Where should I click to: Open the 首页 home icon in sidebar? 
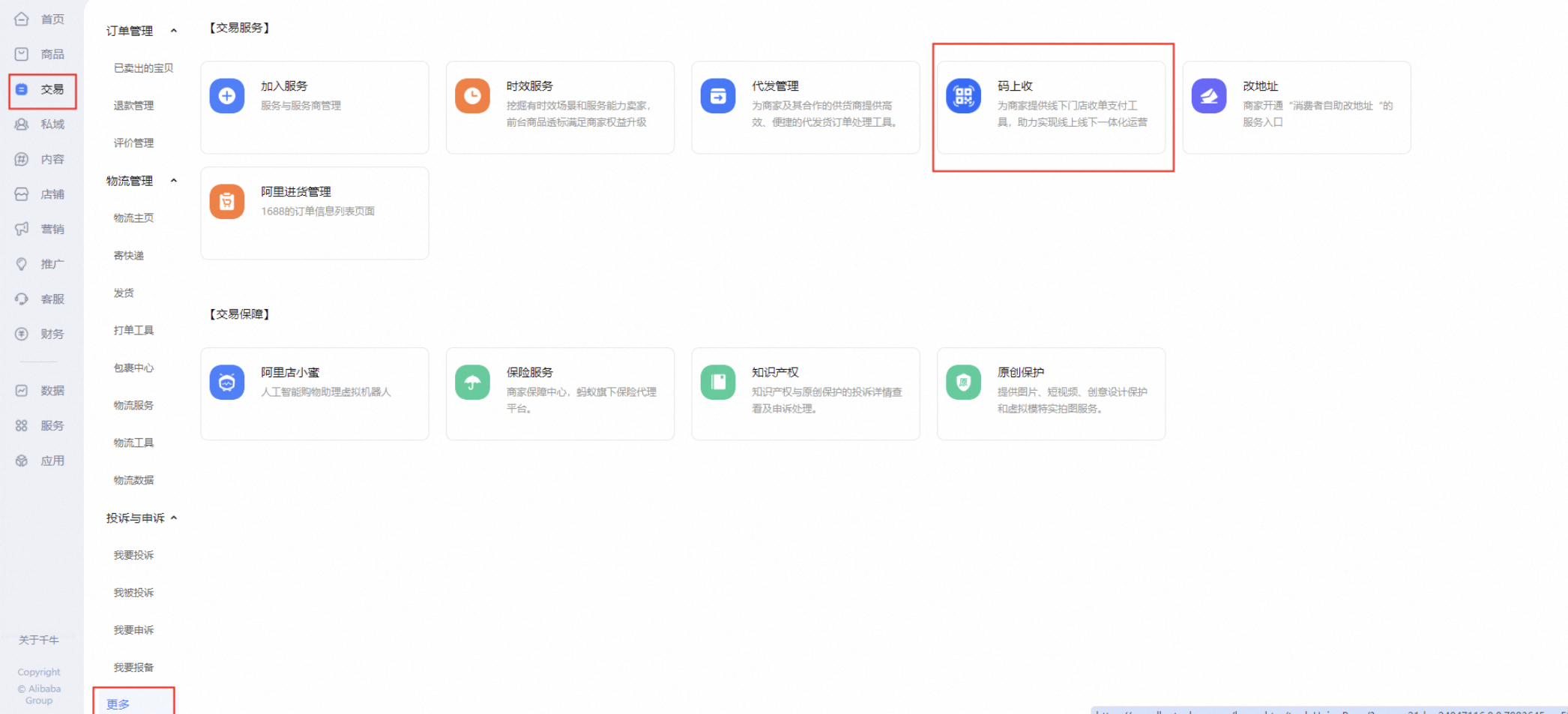[21, 19]
